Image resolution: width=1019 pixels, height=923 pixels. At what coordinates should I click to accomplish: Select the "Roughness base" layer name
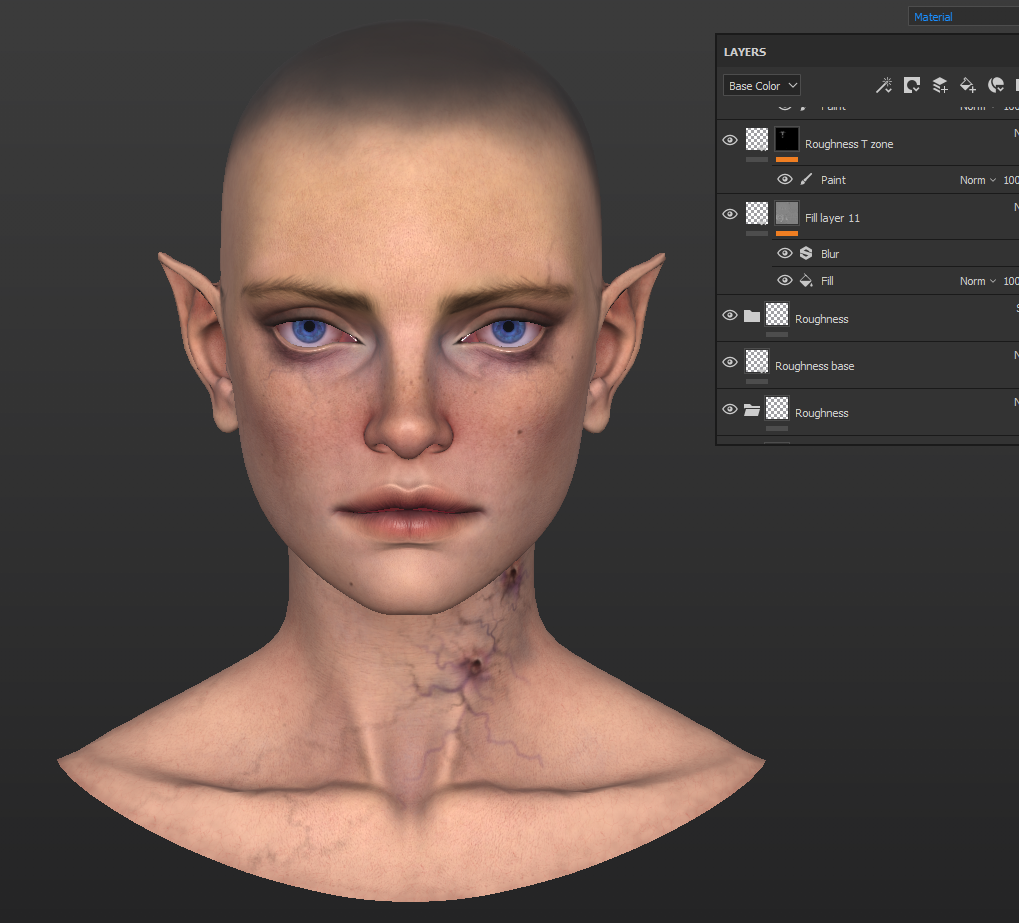coord(814,366)
